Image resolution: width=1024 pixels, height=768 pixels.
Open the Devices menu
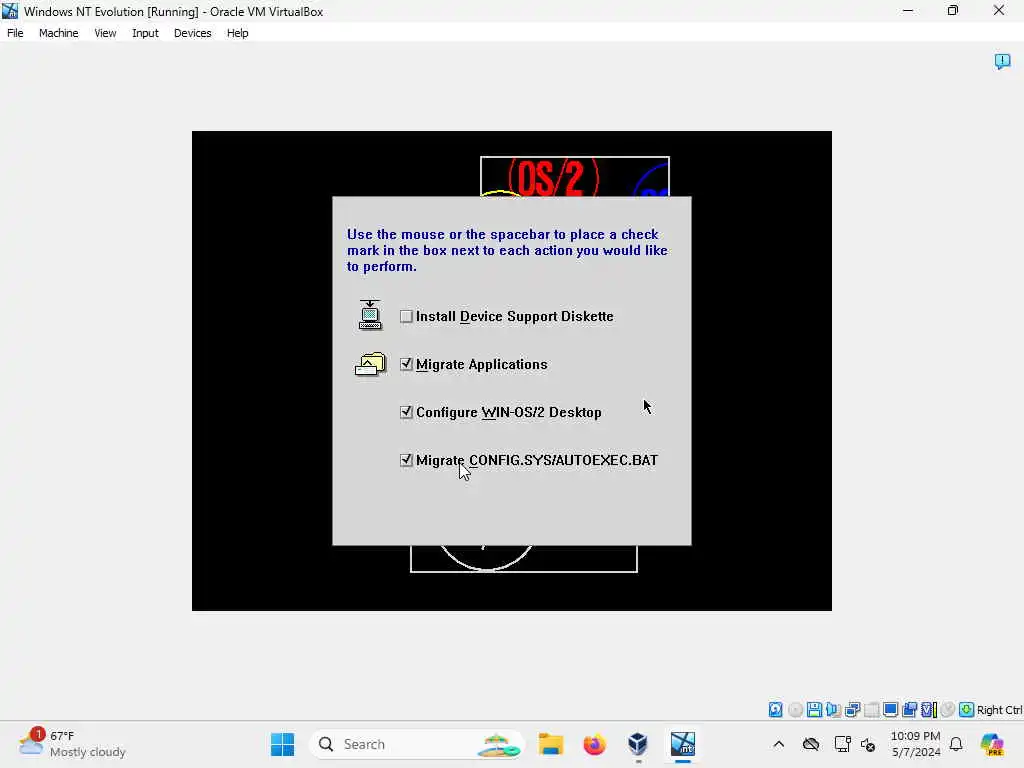click(192, 33)
